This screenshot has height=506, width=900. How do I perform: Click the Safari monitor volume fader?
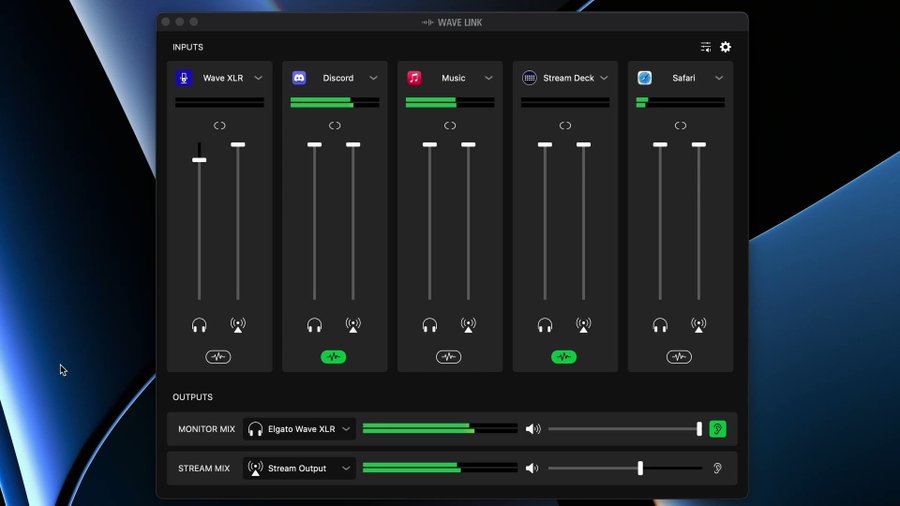tap(660, 145)
